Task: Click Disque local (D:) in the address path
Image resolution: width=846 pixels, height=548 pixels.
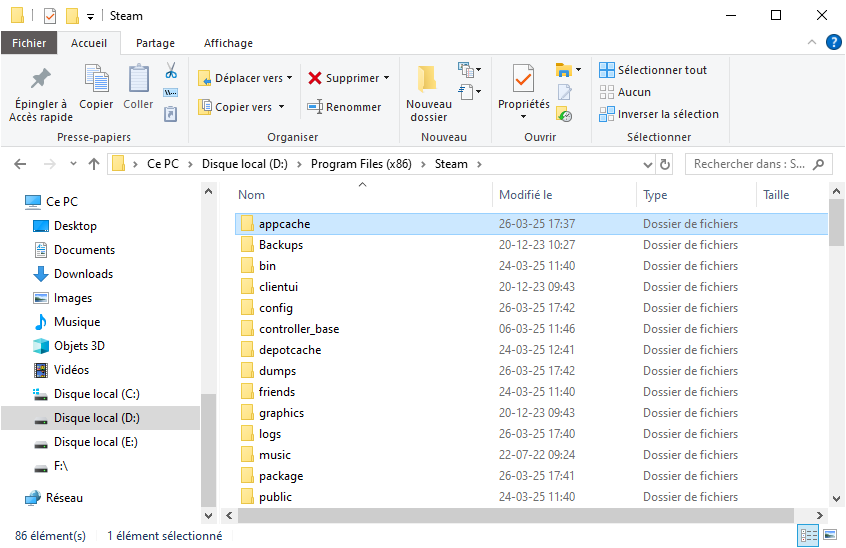Action: tap(244, 164)
